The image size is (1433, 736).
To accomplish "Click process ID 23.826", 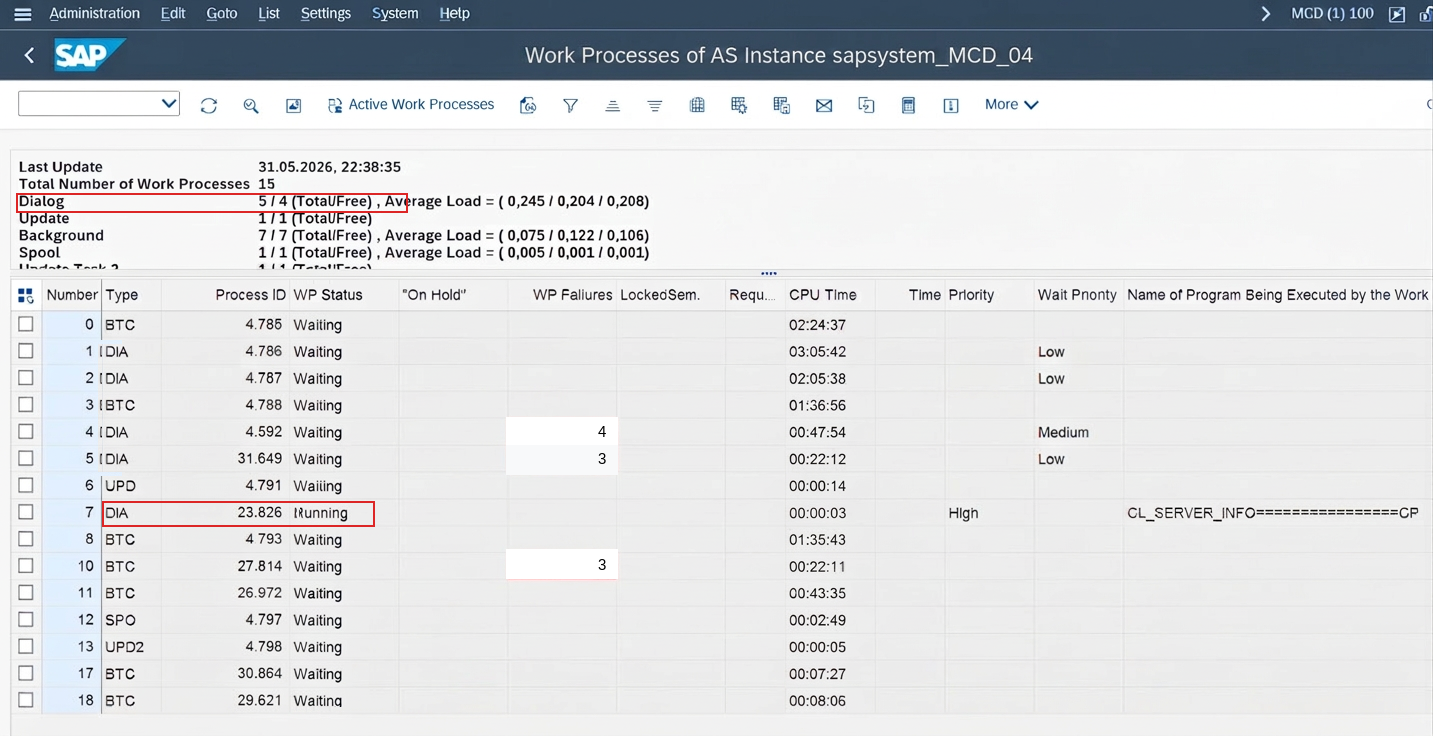I will tap(226, 513).
